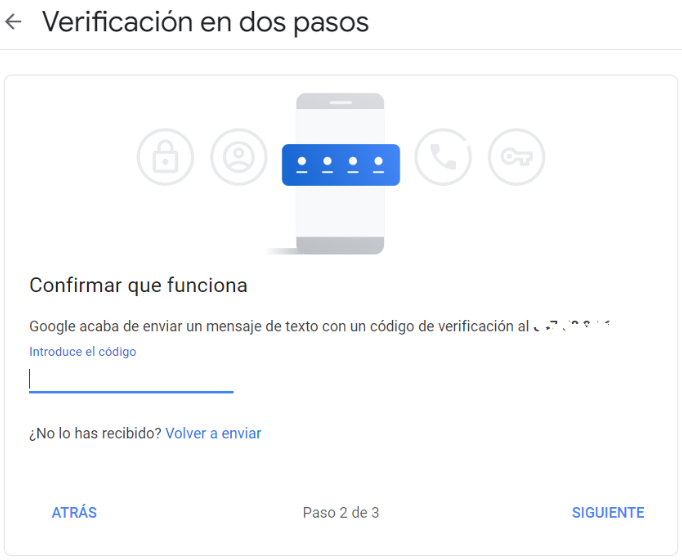Screen dimensions: 682x560
Task: Click the first dot in the blue code badge
Action: pyautogui.click(x=302, y=161)
